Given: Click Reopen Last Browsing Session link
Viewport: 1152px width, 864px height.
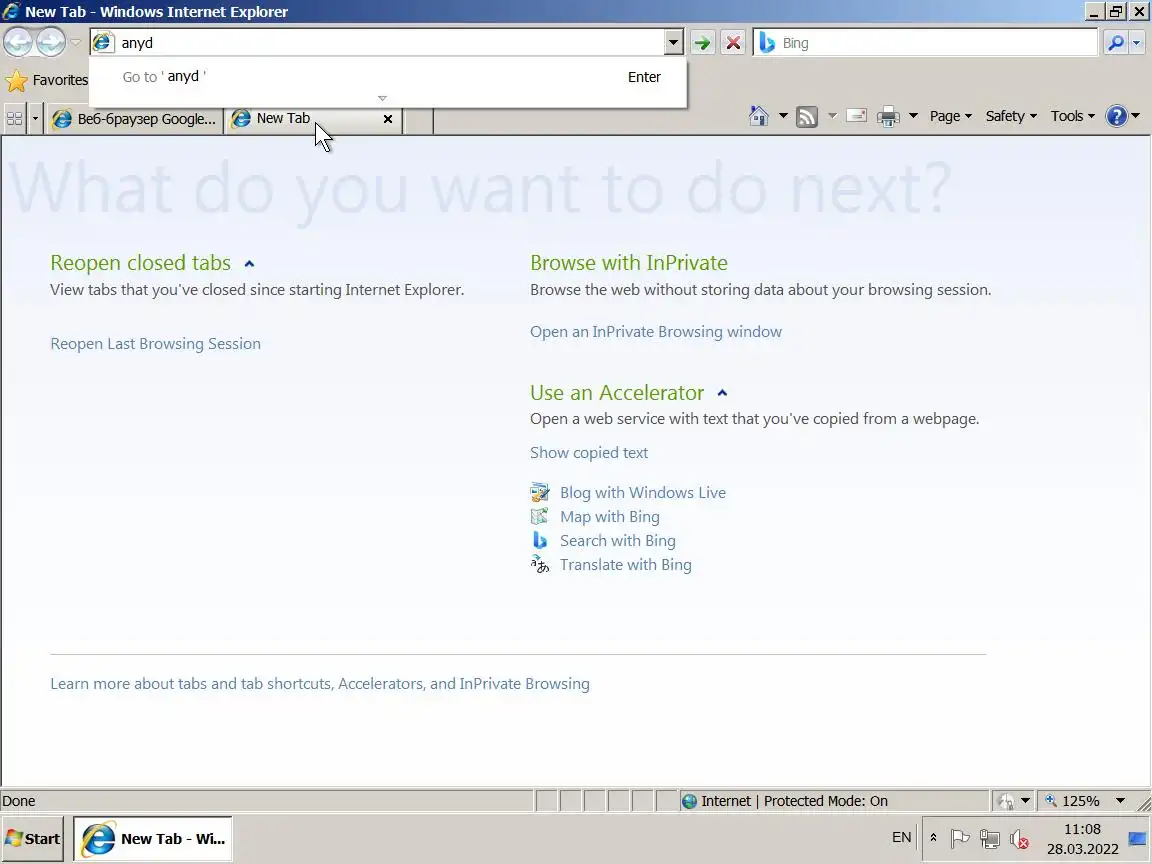Looking at the screenshot, I should 156,344.
